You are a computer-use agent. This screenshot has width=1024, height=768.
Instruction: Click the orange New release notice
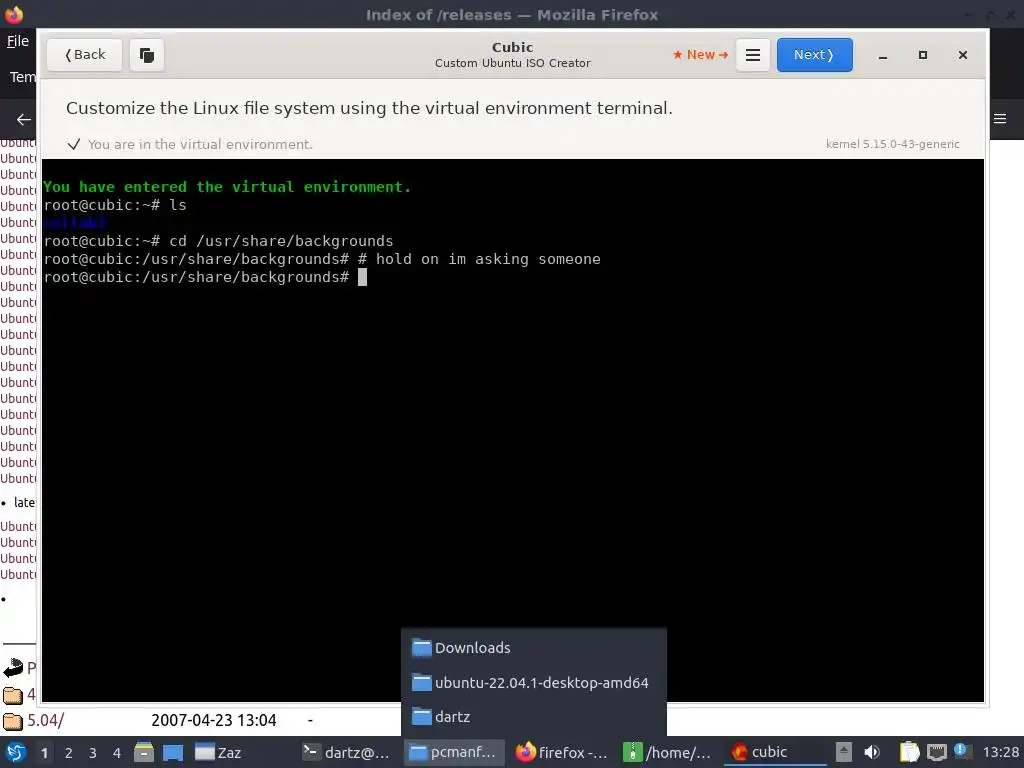(x=700, y=55)
